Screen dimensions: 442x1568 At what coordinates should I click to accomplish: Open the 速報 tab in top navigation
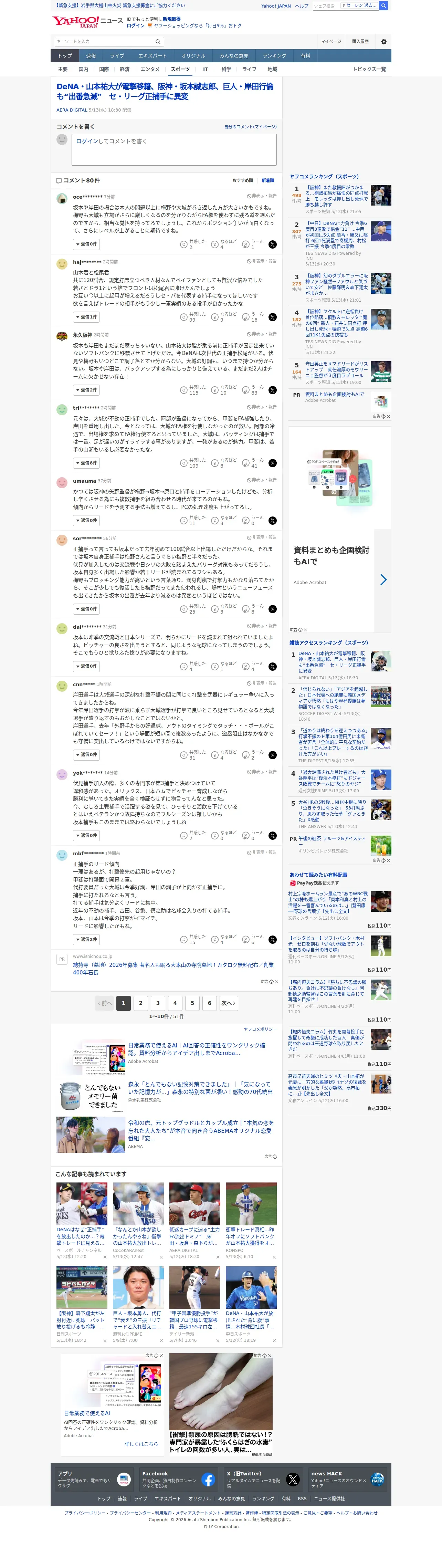click(91, 56)
